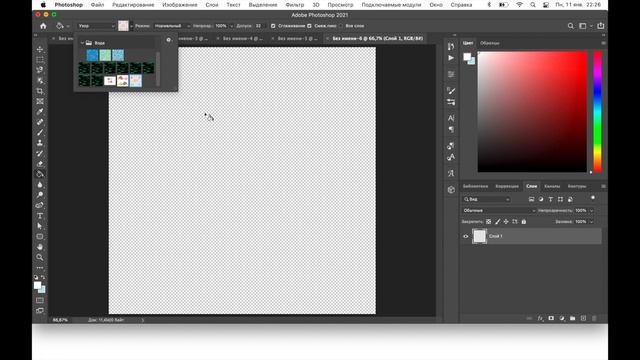Click the color field picker
This screenshot has height=360, width=640.
[x=532, y=112]
